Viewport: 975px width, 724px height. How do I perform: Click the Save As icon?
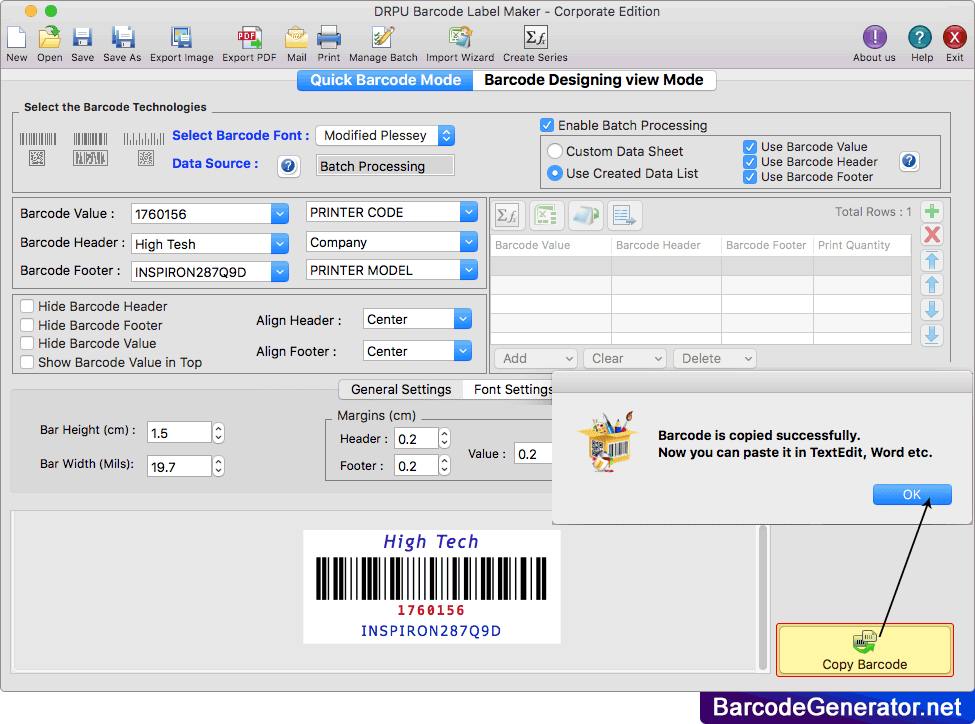[x=122, y=38]
